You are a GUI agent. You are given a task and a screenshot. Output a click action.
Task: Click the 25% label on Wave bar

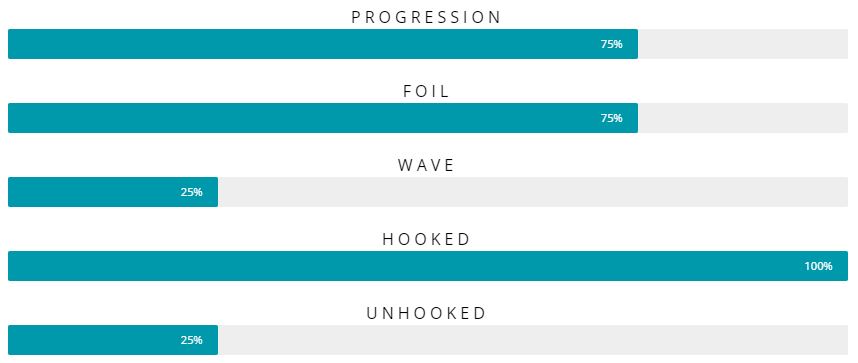point(192,192)
